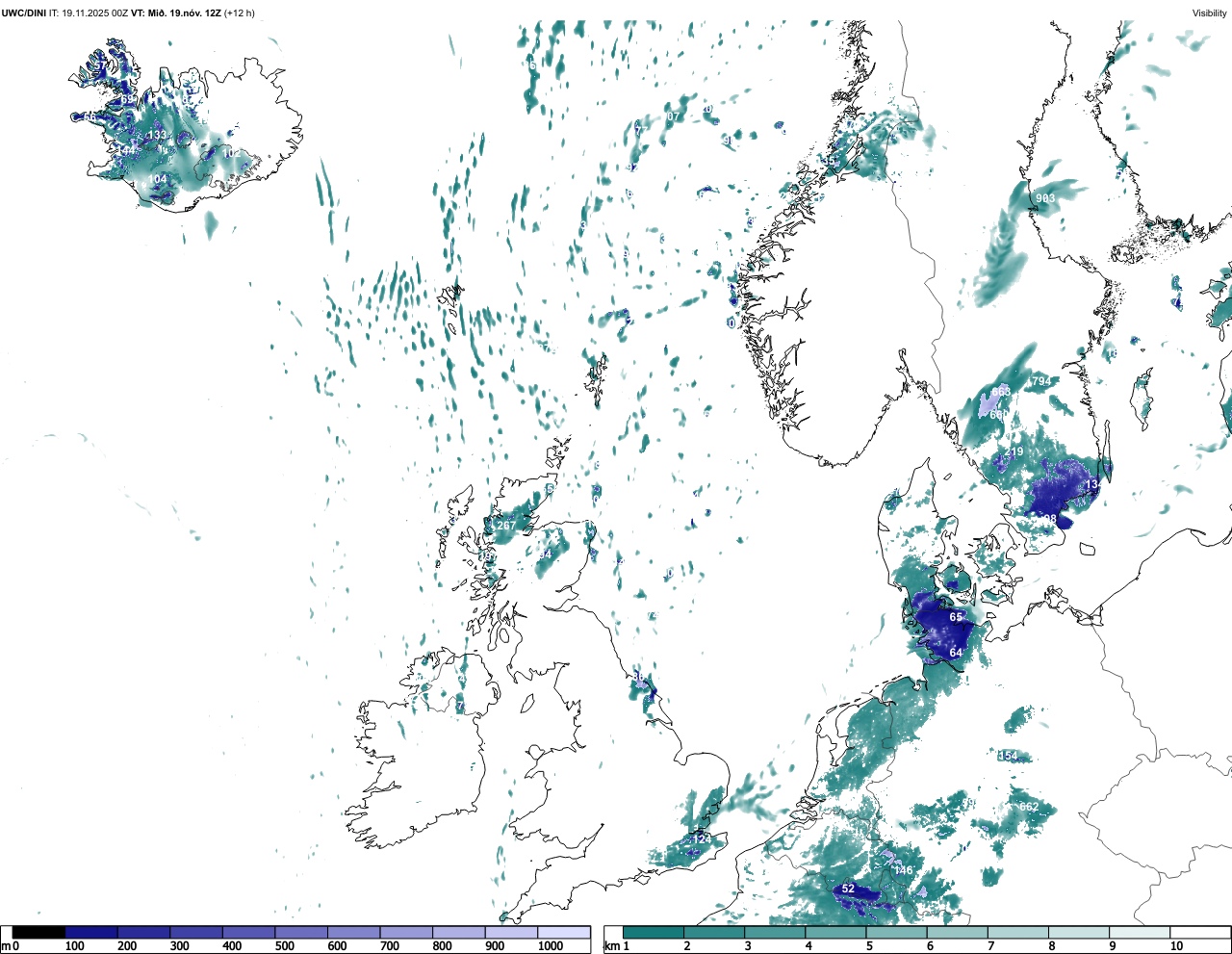Click the '65' value over Denmark
This screenshot has width=1232, height=954.
click(956, 617)
